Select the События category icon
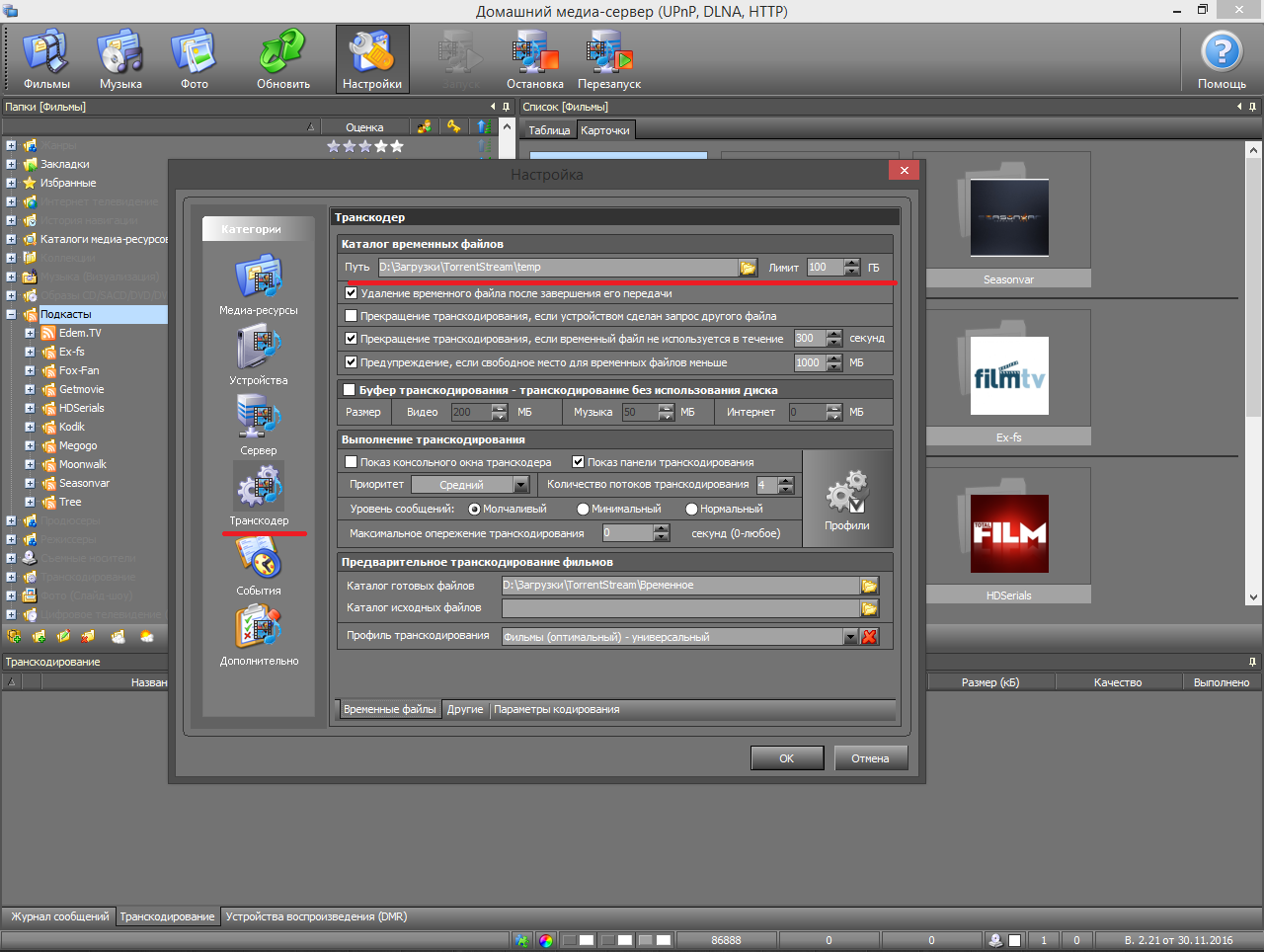The height and width of the screenshot is (952, 1264). click(x=259, y=560)
